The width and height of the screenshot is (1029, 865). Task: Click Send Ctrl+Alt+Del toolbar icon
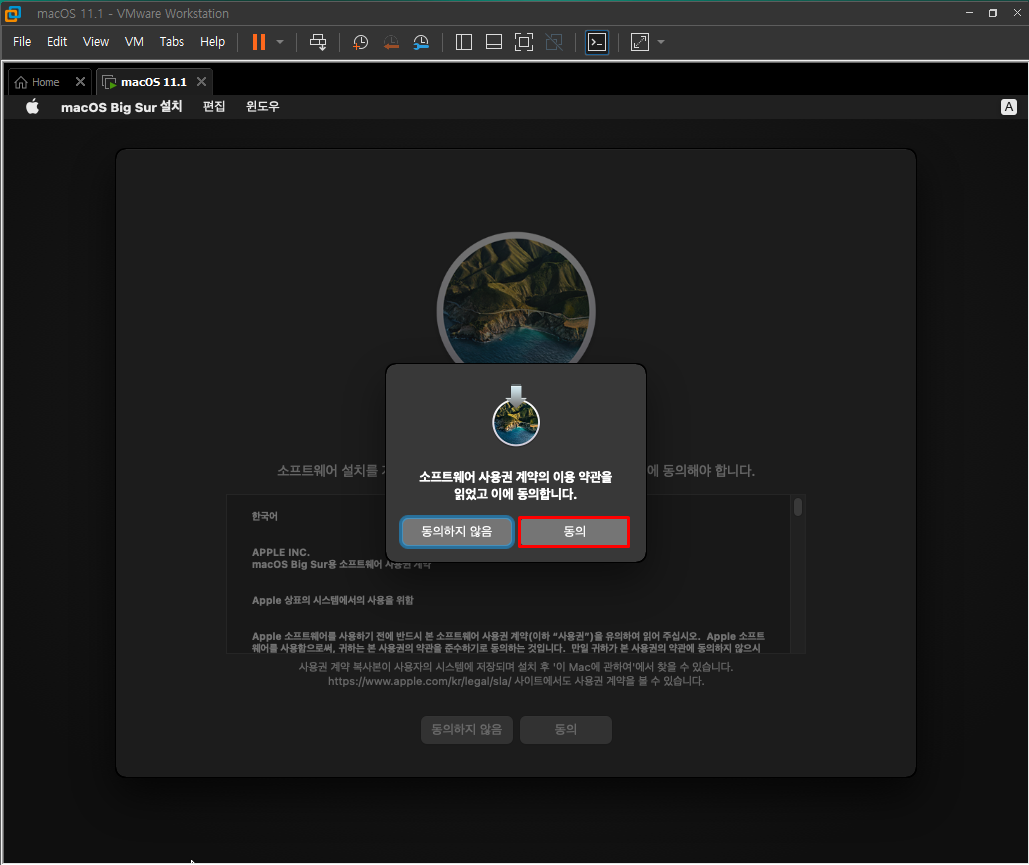(x=318, y=42)
